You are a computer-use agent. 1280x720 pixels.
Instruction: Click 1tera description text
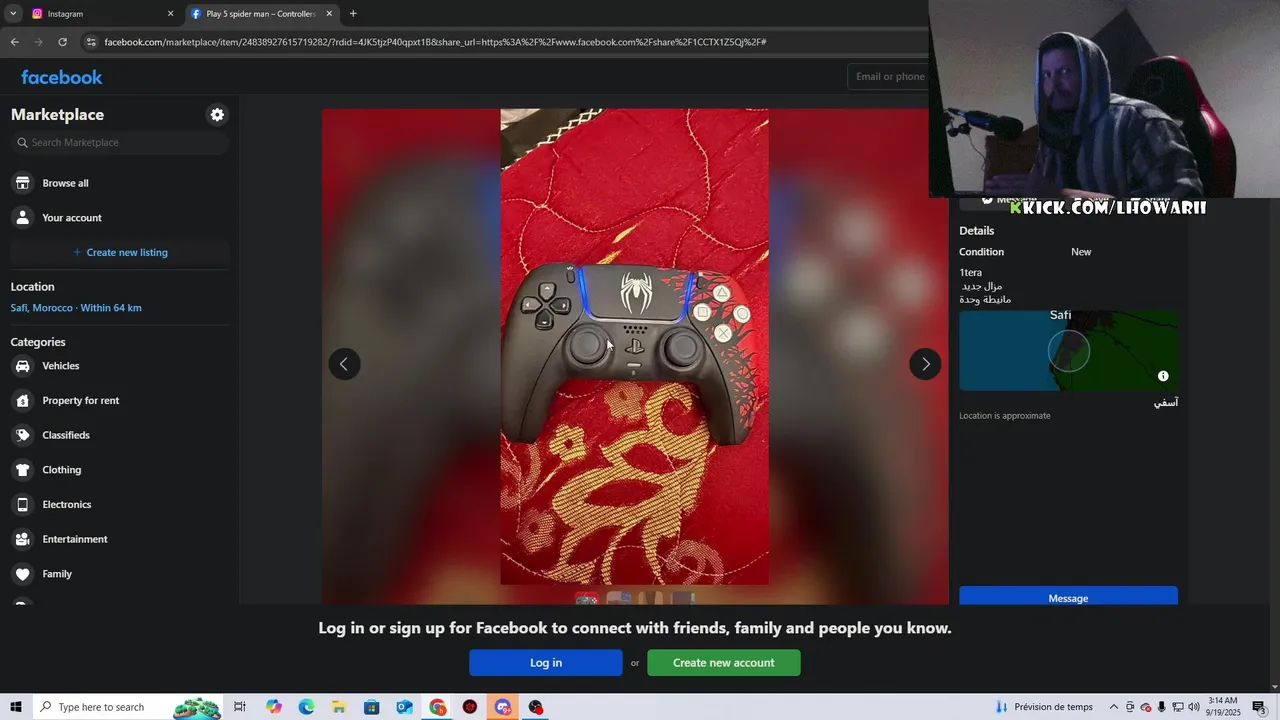coord(971,273)
